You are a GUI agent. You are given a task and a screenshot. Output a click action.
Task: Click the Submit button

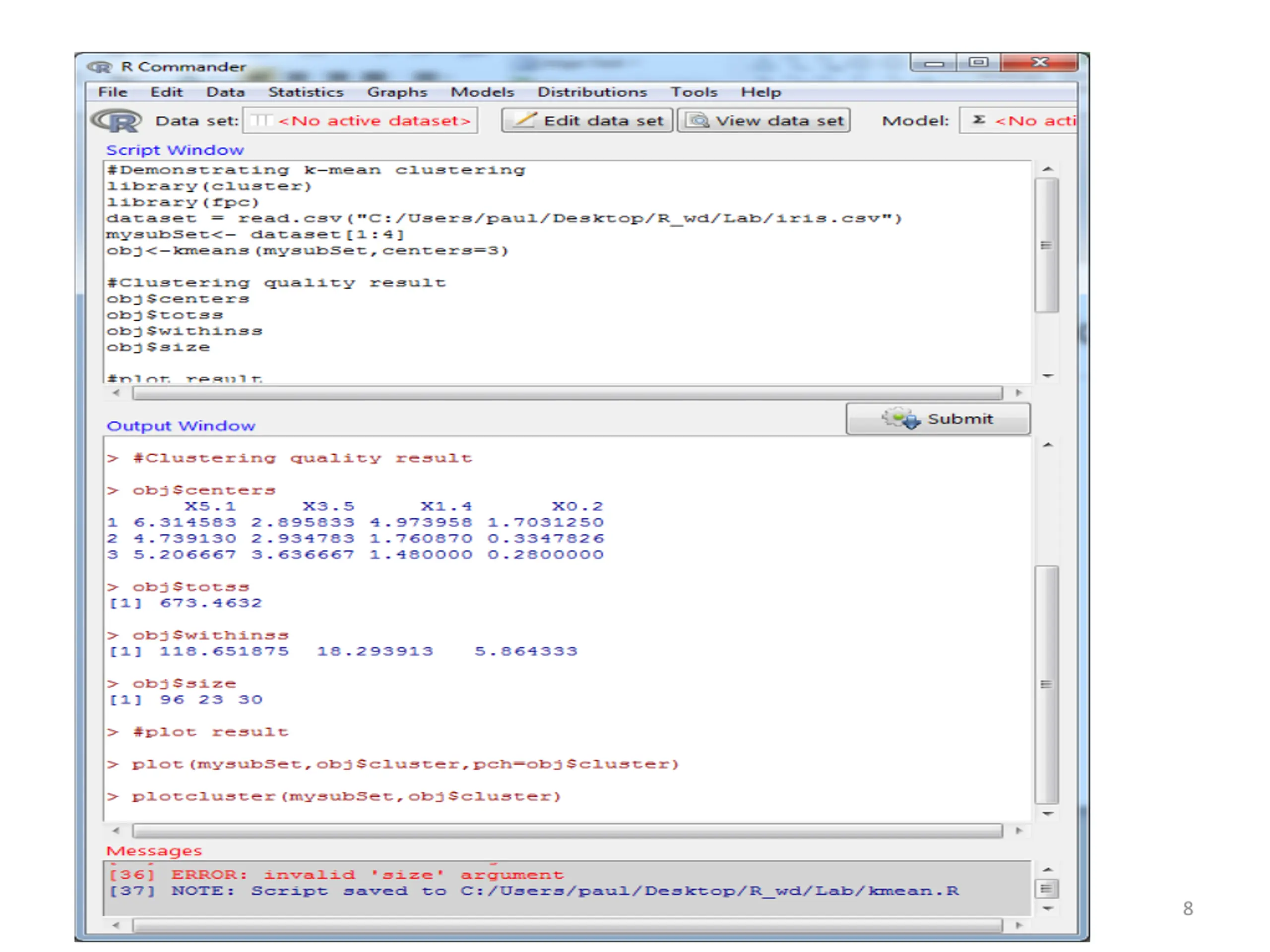coord(938,418)
